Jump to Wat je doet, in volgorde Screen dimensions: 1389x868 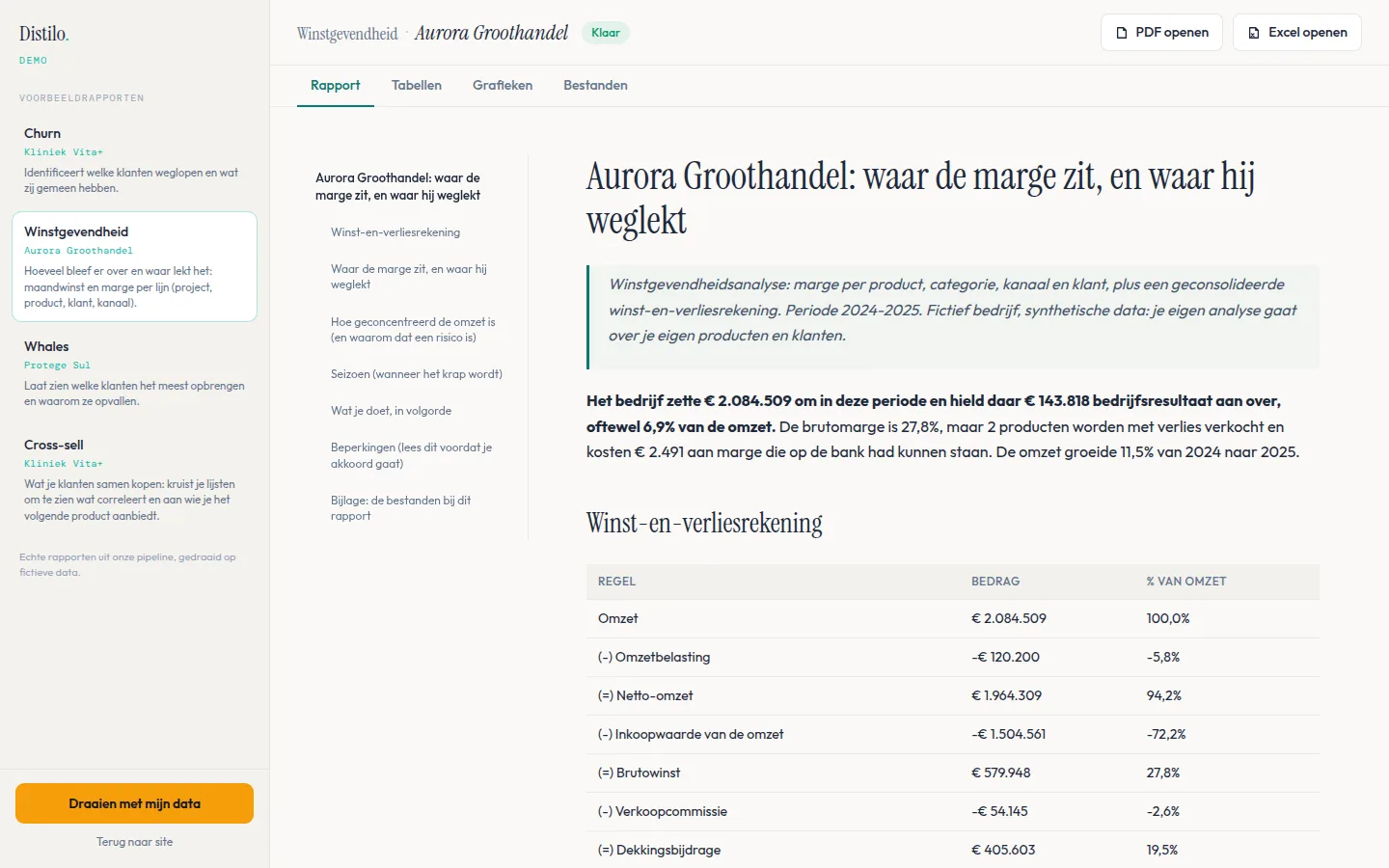coord(391,411)
